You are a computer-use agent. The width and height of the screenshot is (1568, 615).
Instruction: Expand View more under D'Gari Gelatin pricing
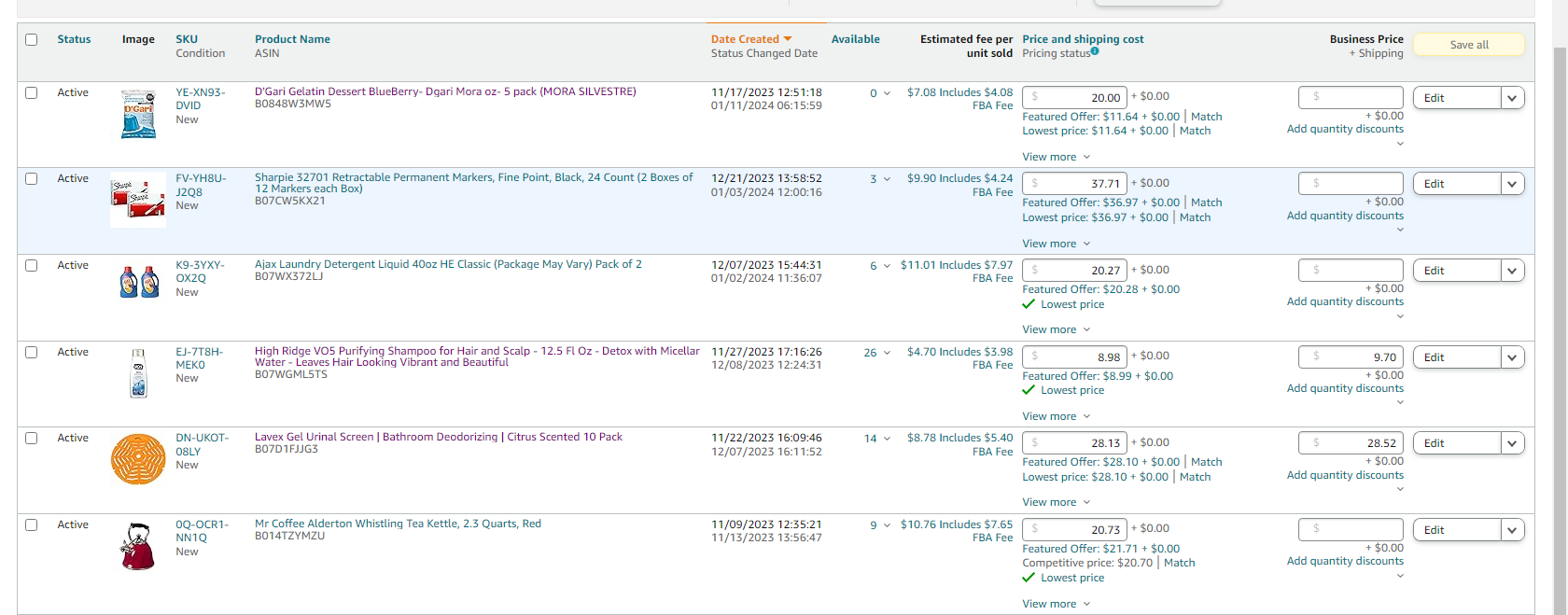(x=1056, y=157)
